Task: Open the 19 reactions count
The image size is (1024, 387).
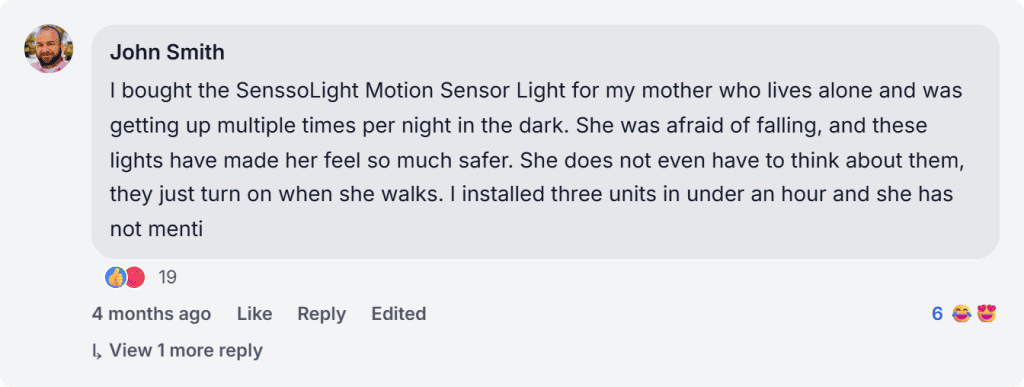Action: [x=168, y=277]
